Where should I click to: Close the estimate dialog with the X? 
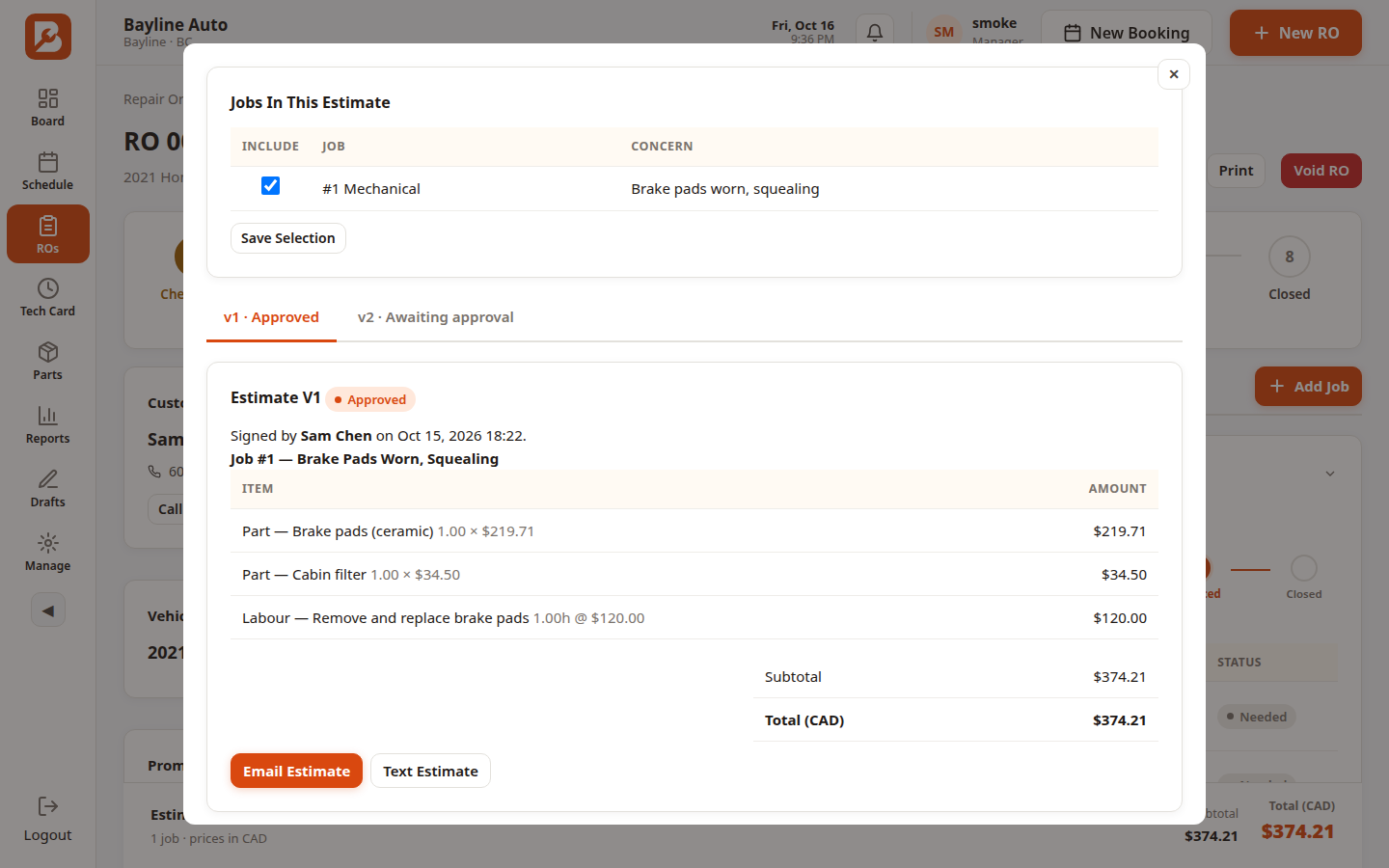(1174, 74)
